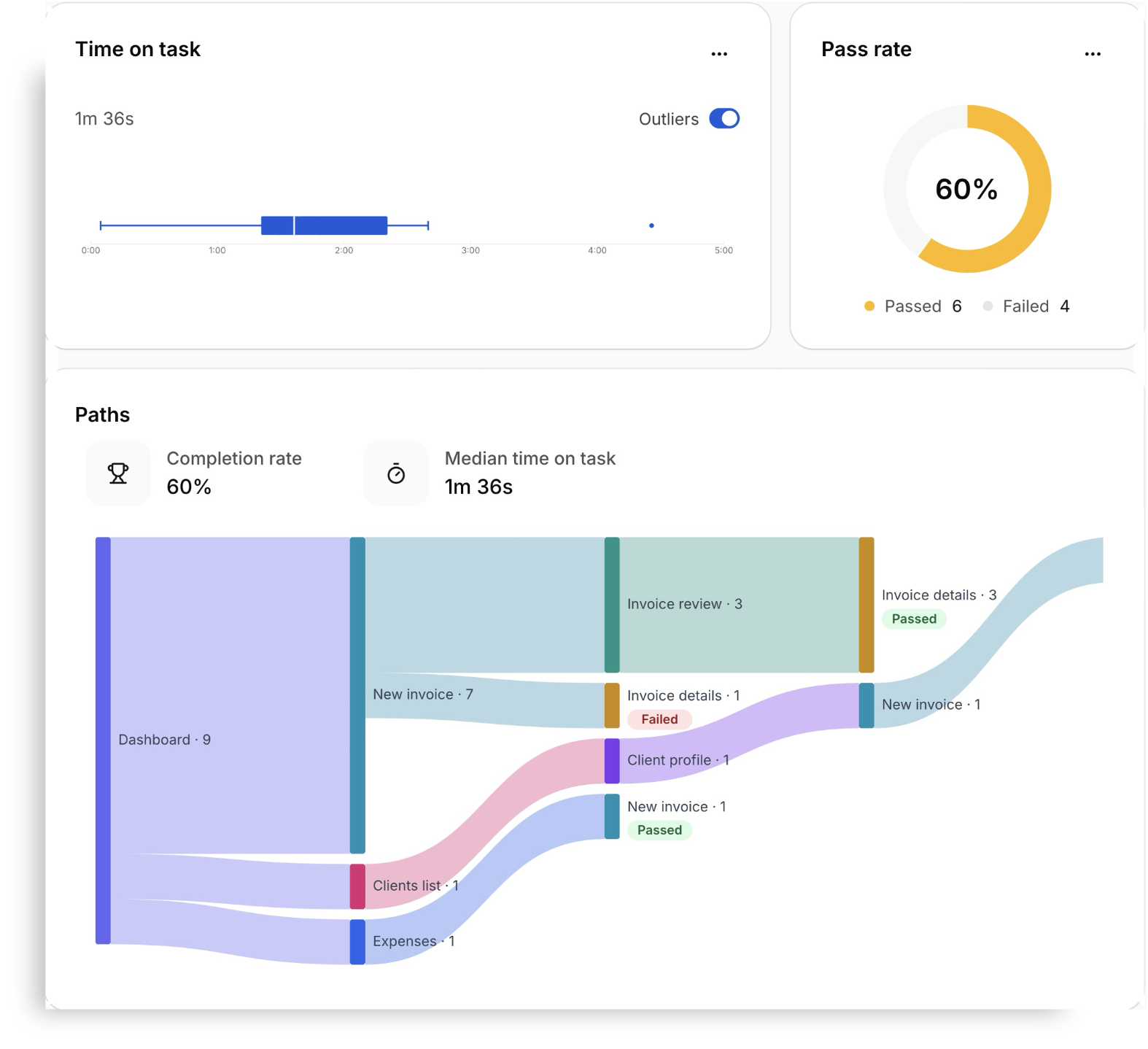Click the 1m 36s value under Time on task

pos(104,119)
